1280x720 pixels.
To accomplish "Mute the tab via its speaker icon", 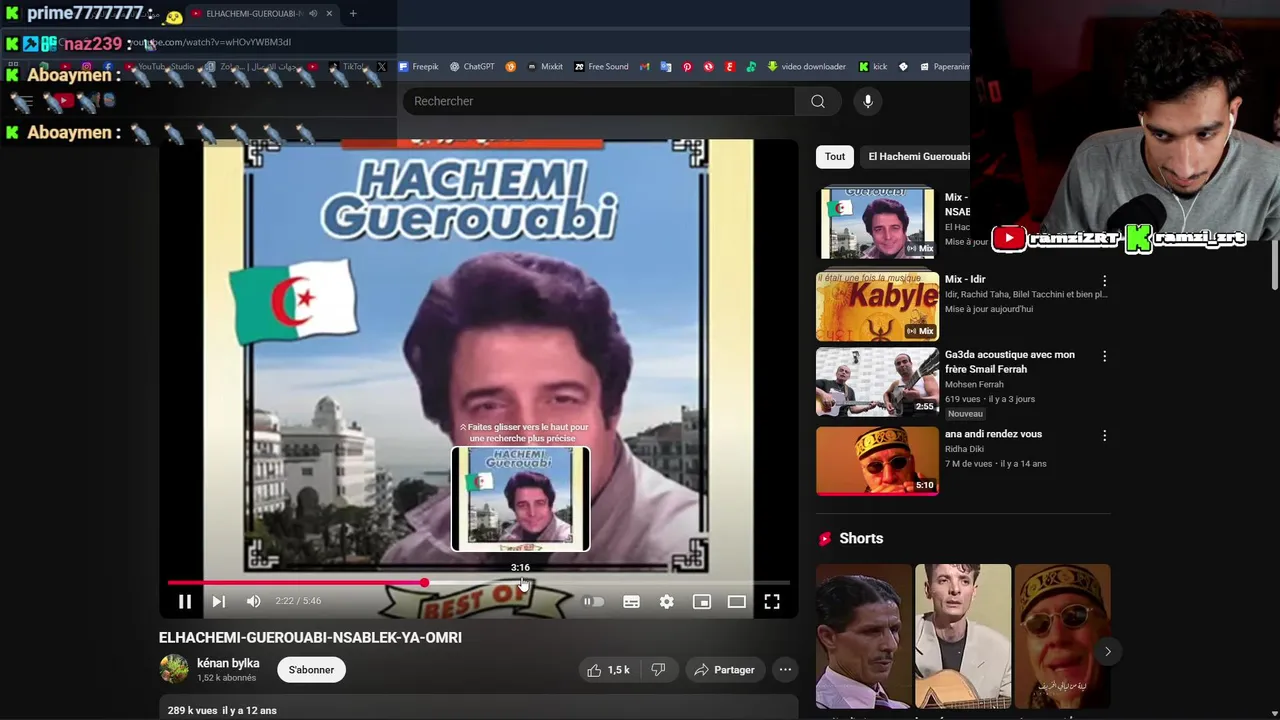I will pos(313,14).
